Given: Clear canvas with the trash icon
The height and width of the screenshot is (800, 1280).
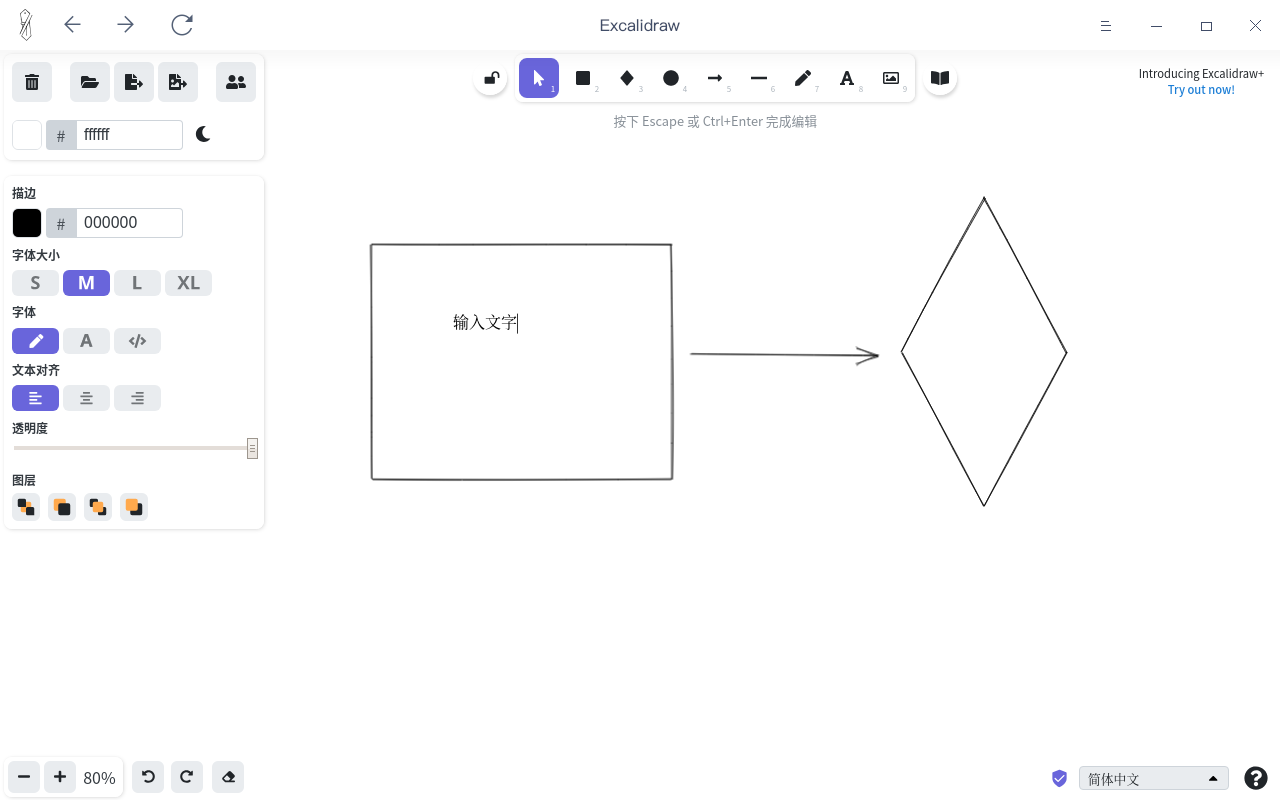Looking at the screenshot, I should (32, 82).
